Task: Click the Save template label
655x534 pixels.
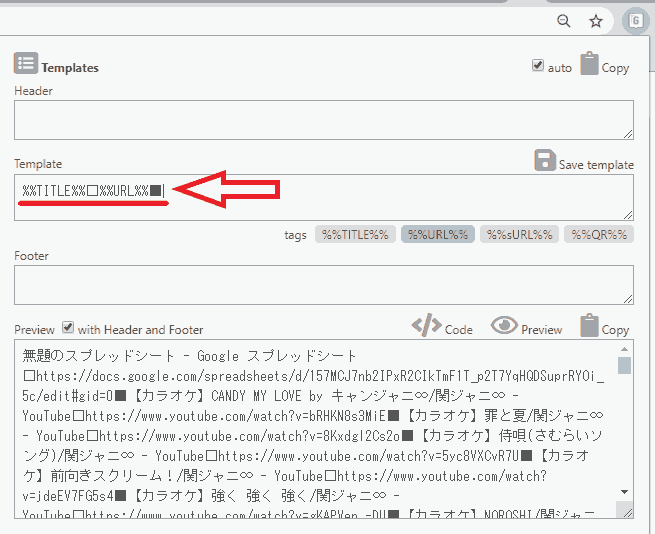Action: [596, 165]
